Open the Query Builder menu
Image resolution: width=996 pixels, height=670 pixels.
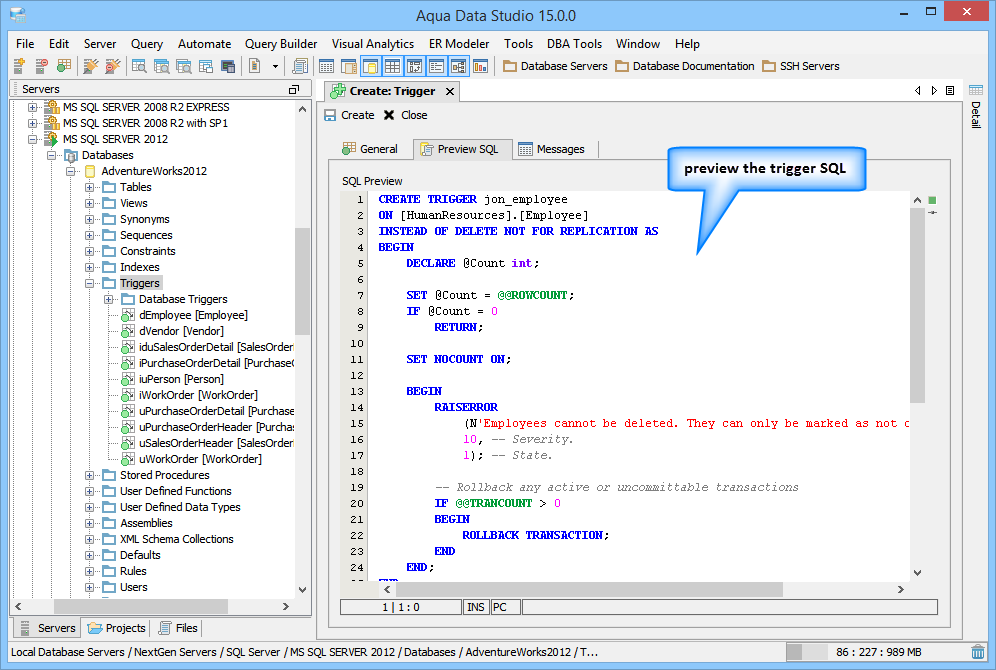(281, 44)
